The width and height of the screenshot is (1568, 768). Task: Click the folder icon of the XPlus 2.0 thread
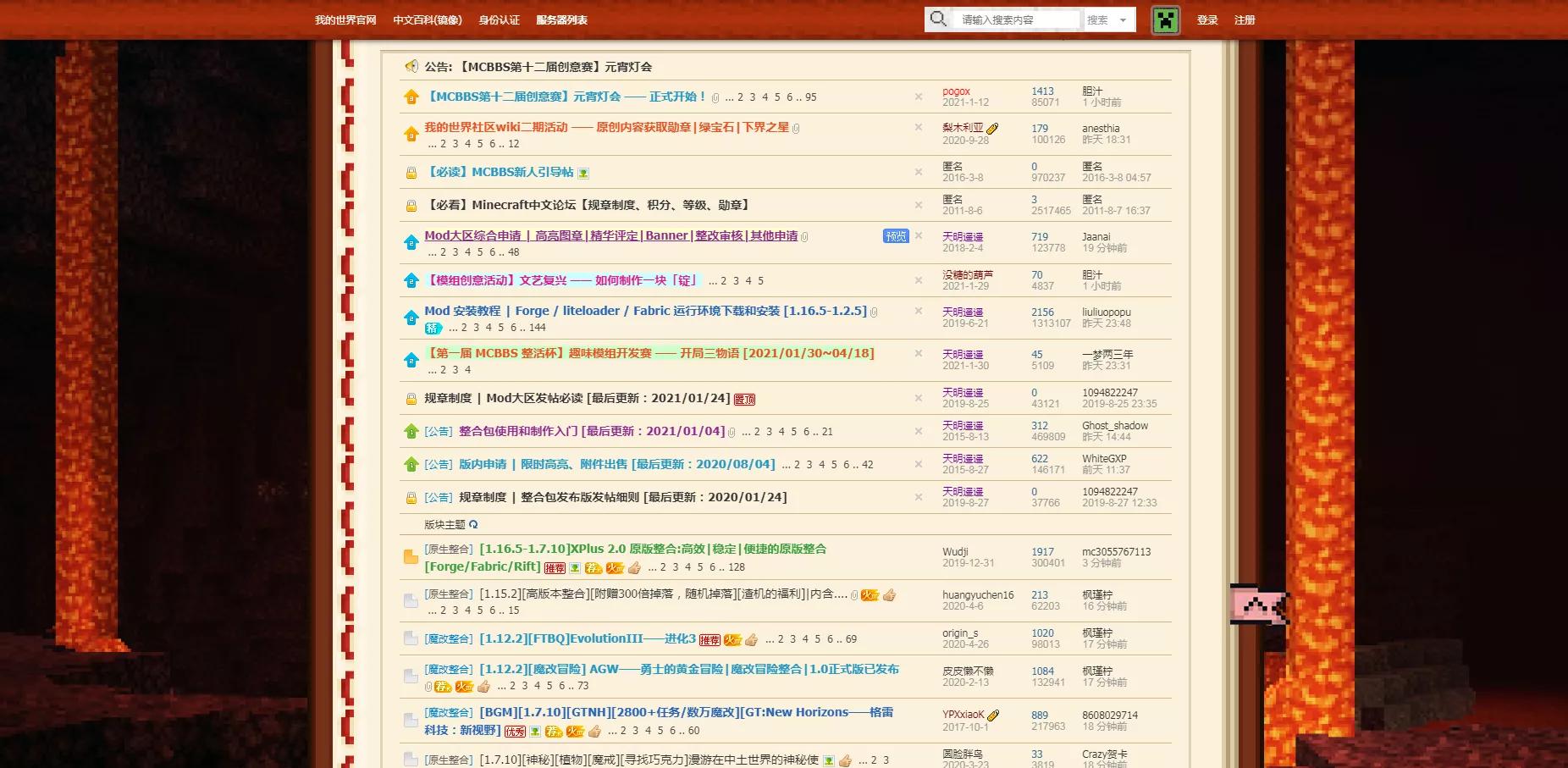(x=412, y=555)
